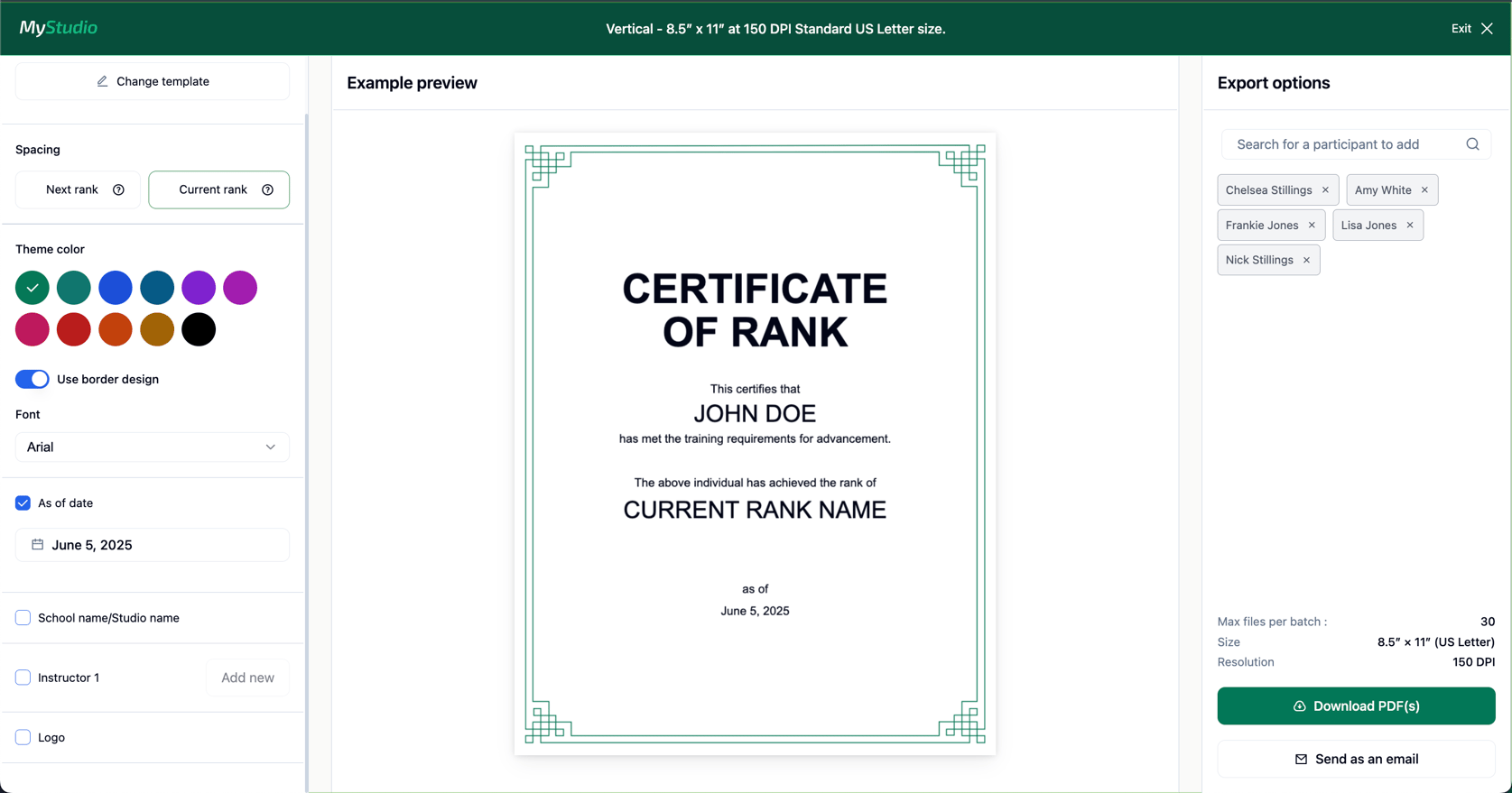
Task: Choose the teal theme color
Action: click(x=74, y=288)
